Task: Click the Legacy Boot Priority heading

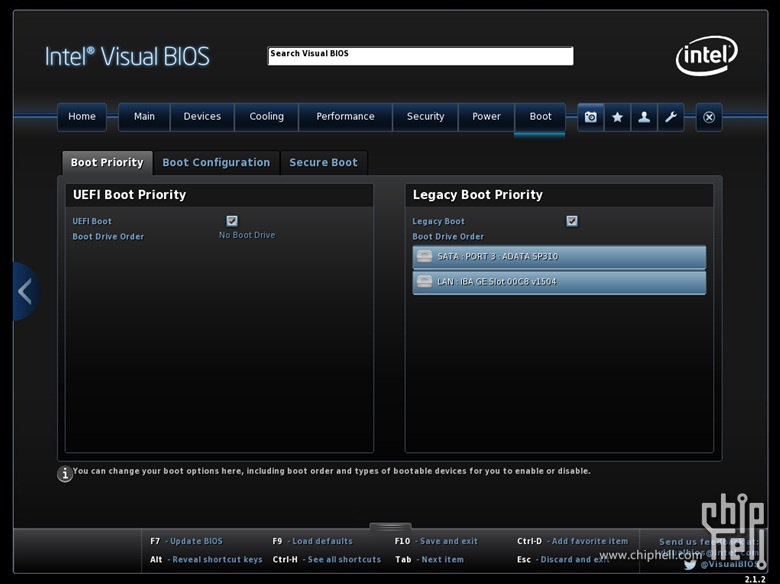Action: click(x=478, y=195)
